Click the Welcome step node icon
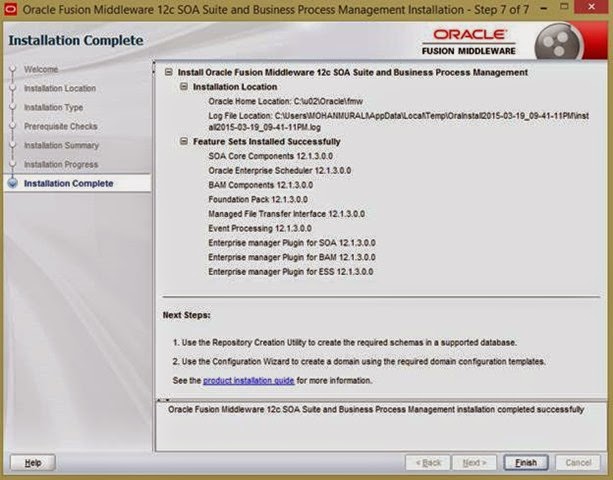This screenshot has width=613, height=480. click(13, 69)
